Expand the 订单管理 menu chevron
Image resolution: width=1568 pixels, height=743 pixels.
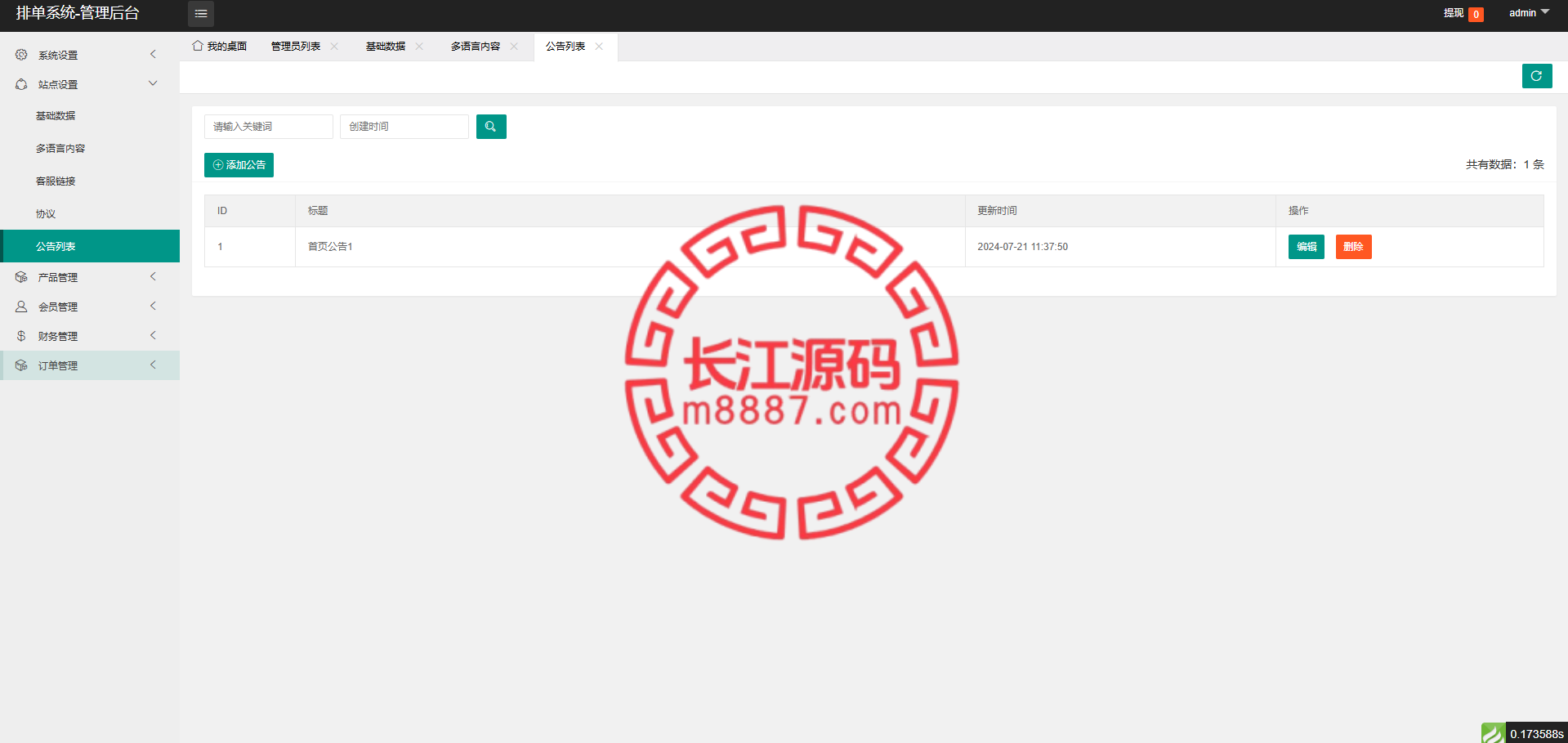pyautogui.click(x=153, y=365)
